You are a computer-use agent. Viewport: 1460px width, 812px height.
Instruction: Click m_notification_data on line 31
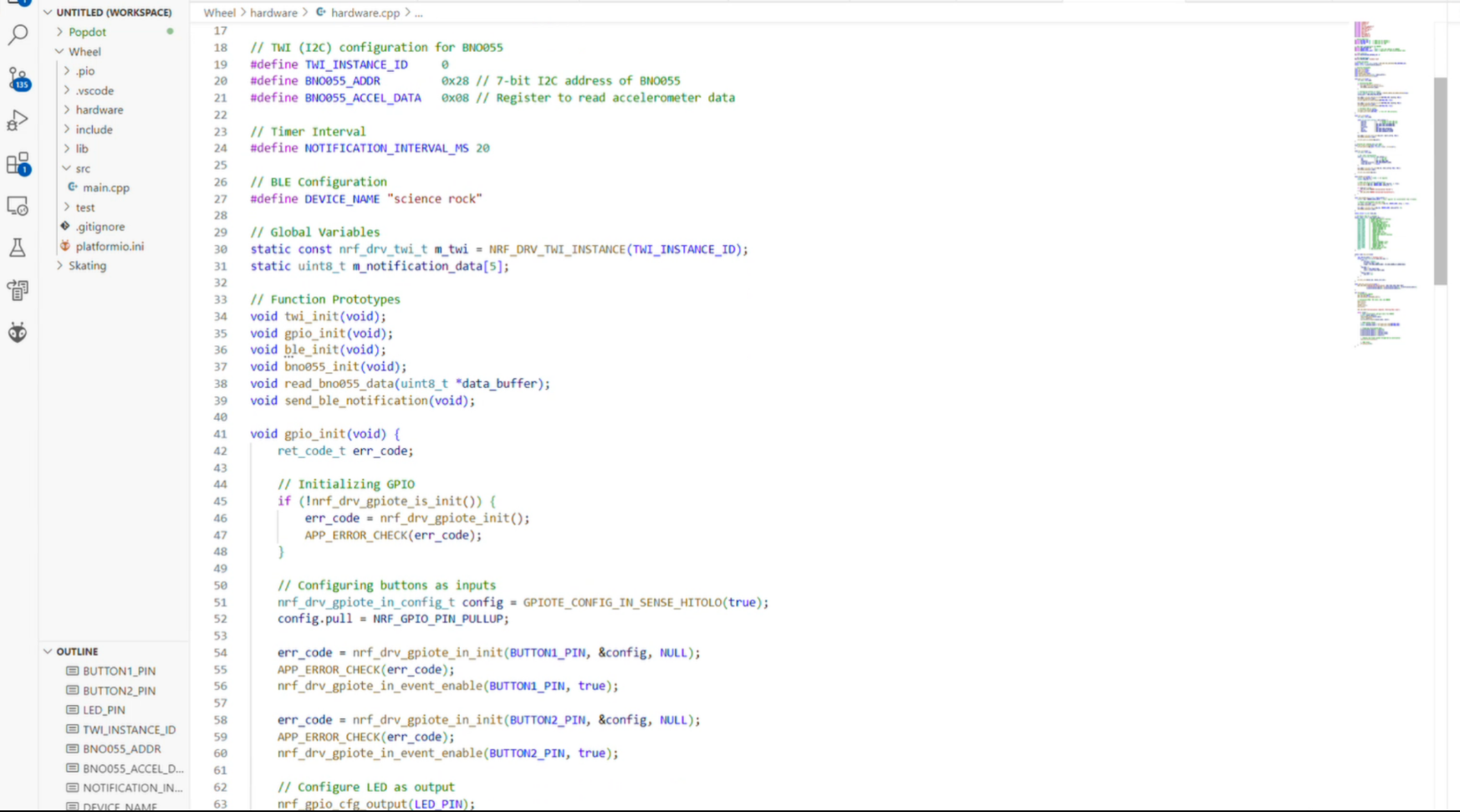[417, 266]
